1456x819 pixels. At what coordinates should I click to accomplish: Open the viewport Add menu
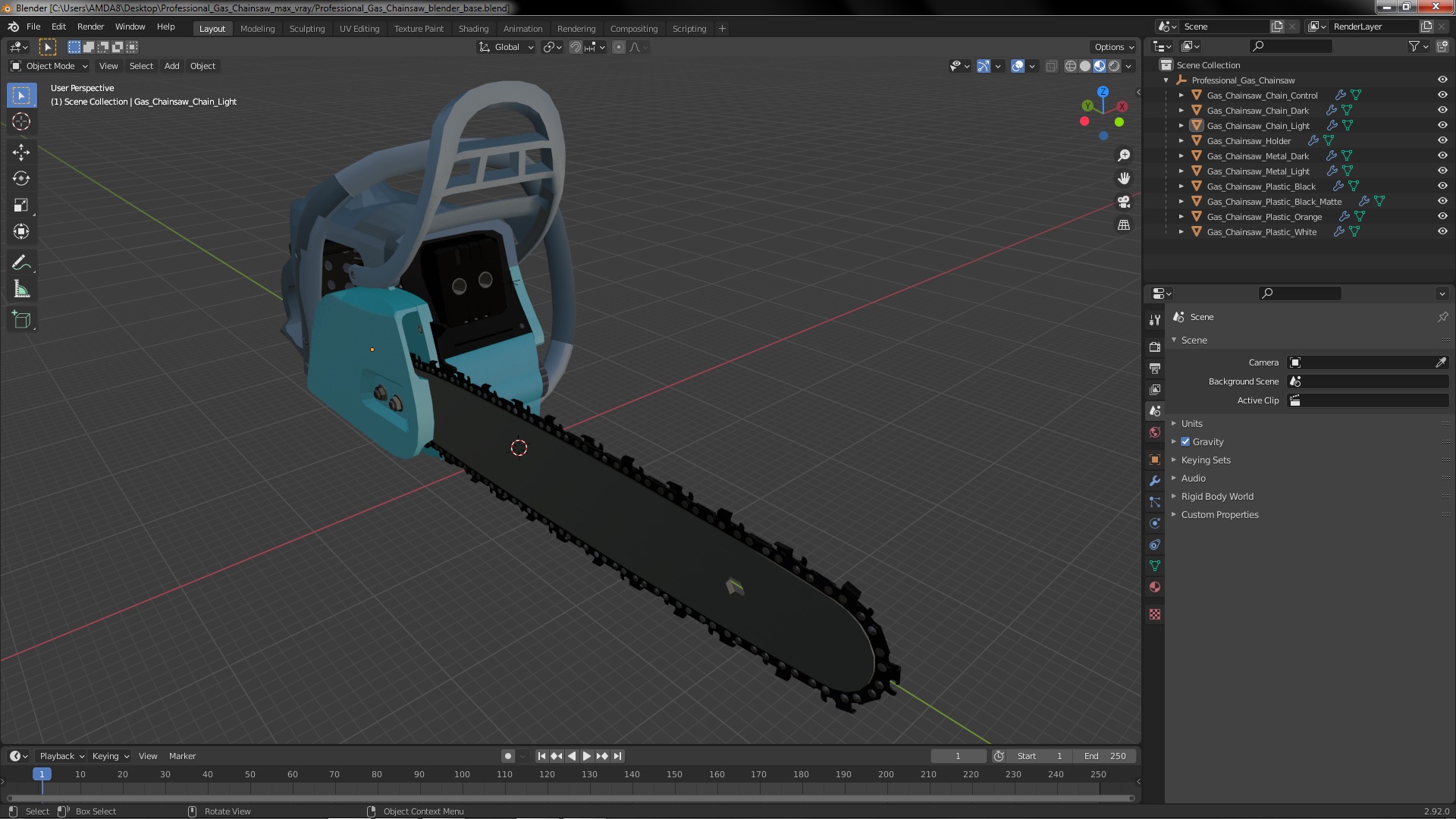172,66
